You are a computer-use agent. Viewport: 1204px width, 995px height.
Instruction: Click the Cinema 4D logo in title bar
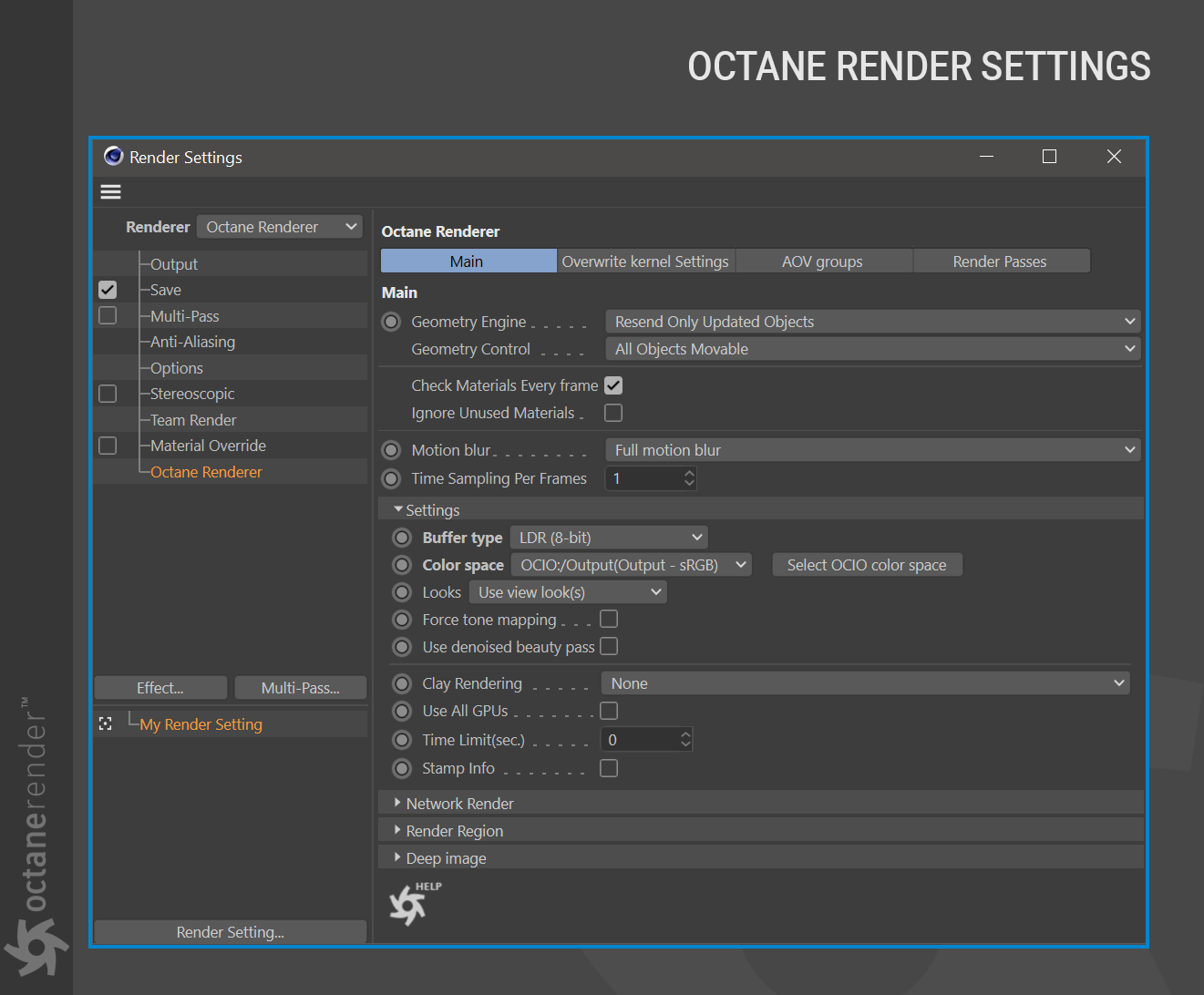(113, 156)
